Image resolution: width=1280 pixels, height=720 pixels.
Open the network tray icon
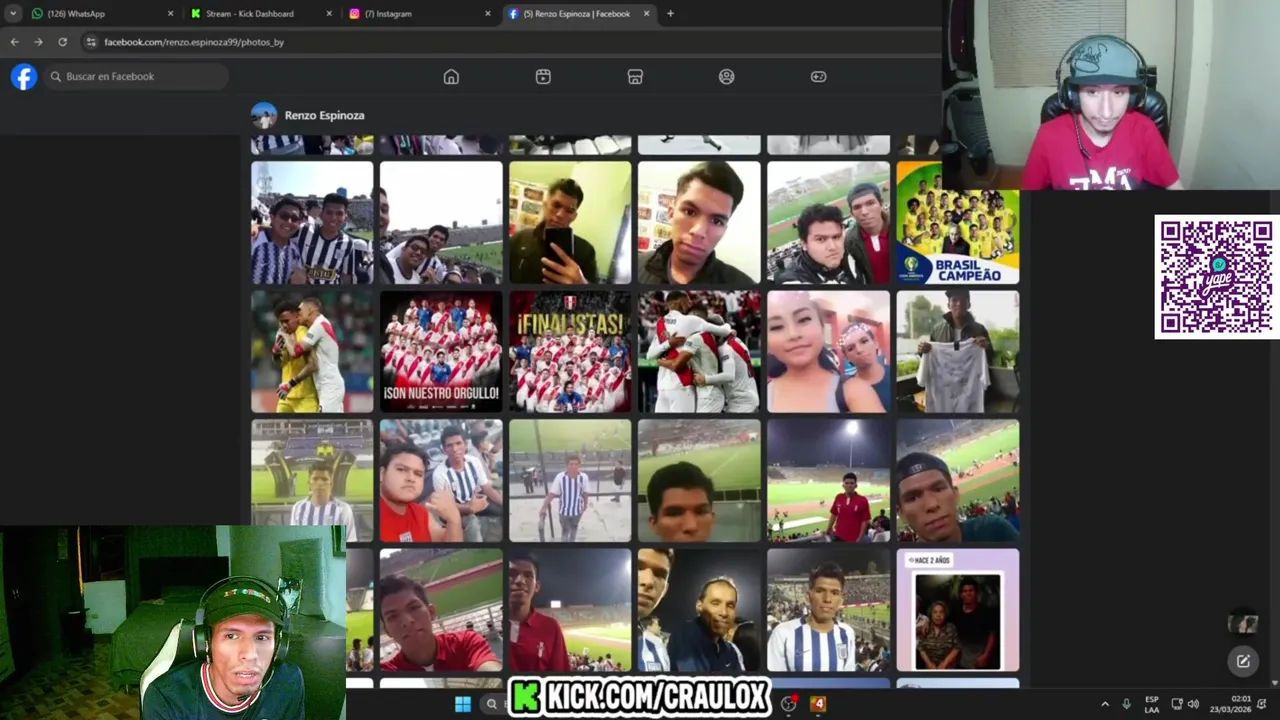[x=1177, y=704]
